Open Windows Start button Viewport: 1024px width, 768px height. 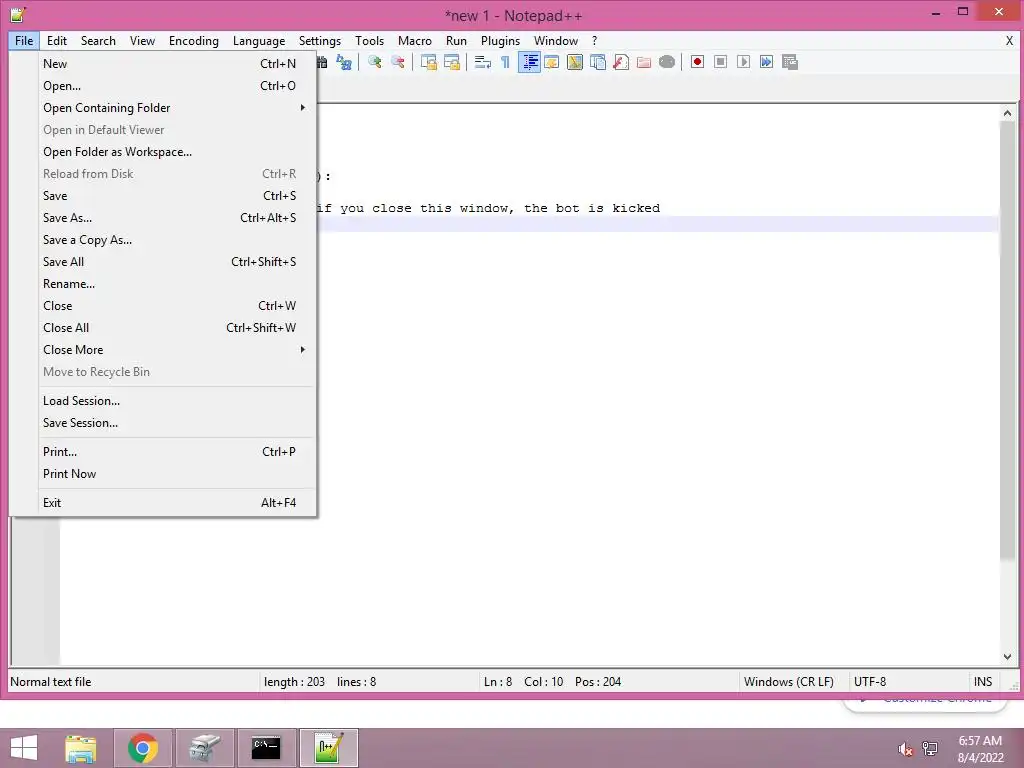[x=24, y=748]
